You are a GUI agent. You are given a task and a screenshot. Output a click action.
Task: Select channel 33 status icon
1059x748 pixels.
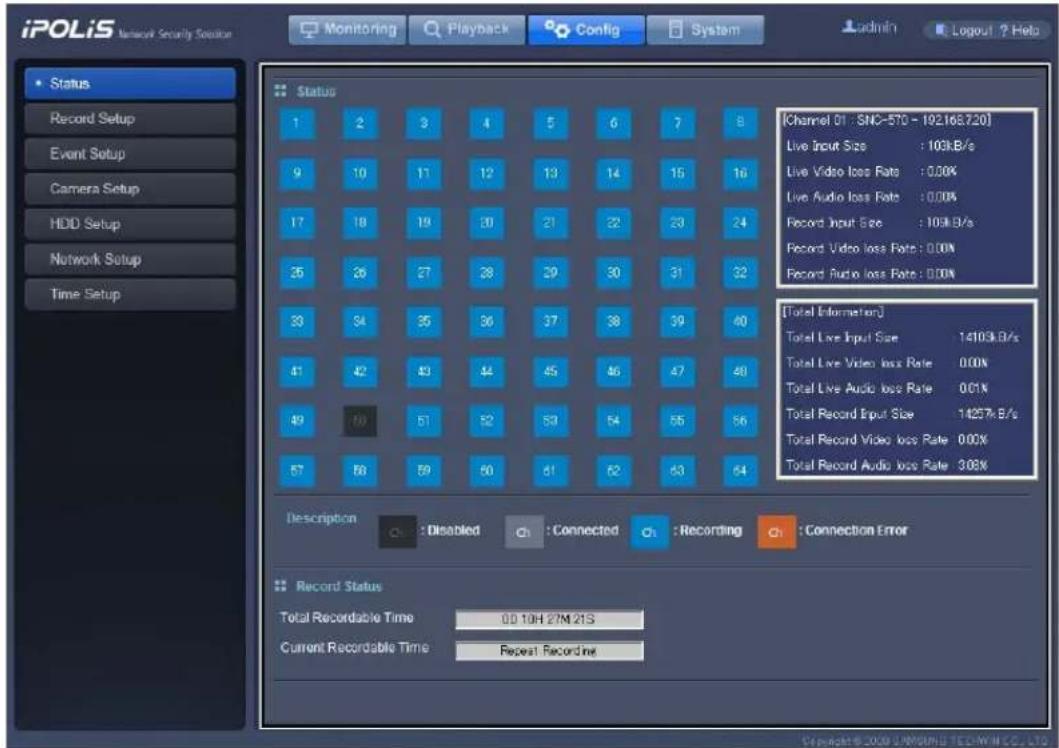tap(296, 322)
